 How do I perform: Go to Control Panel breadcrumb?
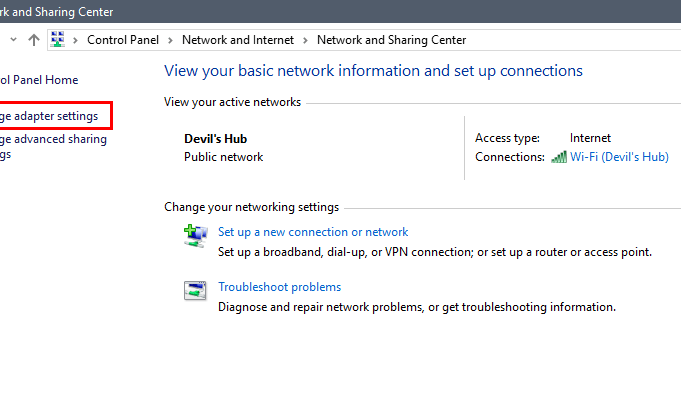(123, 40)
